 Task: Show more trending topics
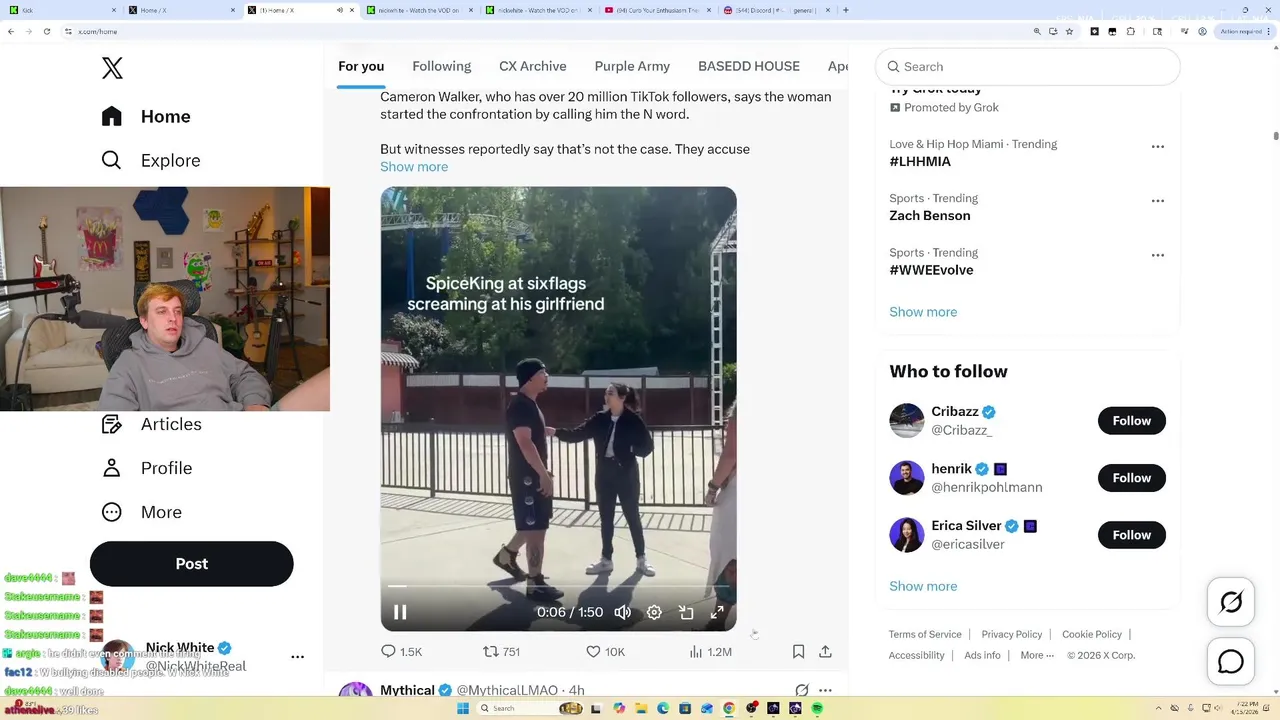click(923, 312)
